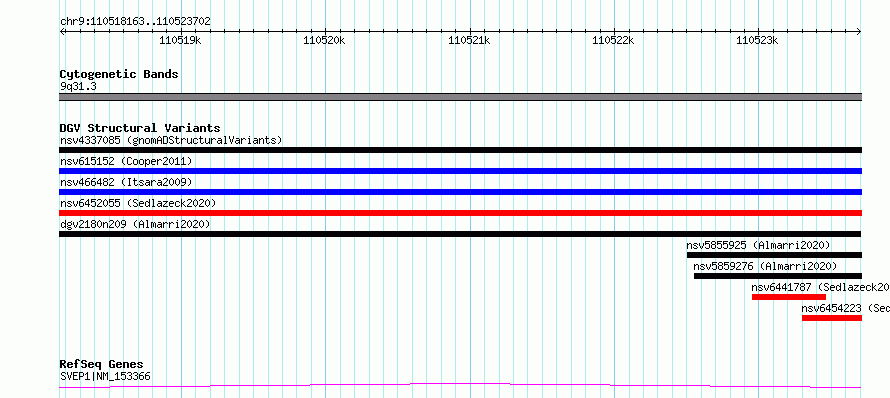Image resolution: width=890 pixels, height=398 pixels.
Task: Select the short red nsv6441787 bar
Action: (789, 297)
